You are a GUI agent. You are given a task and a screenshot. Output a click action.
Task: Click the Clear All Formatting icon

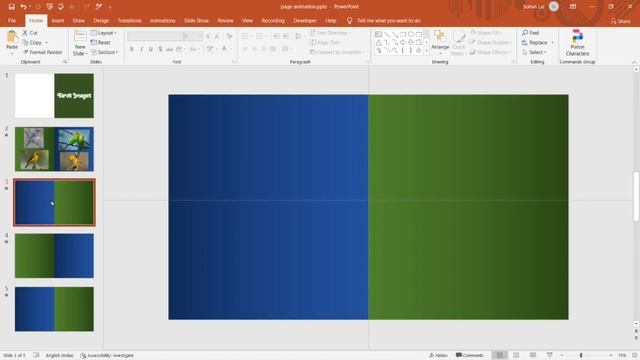coord(229,36)
